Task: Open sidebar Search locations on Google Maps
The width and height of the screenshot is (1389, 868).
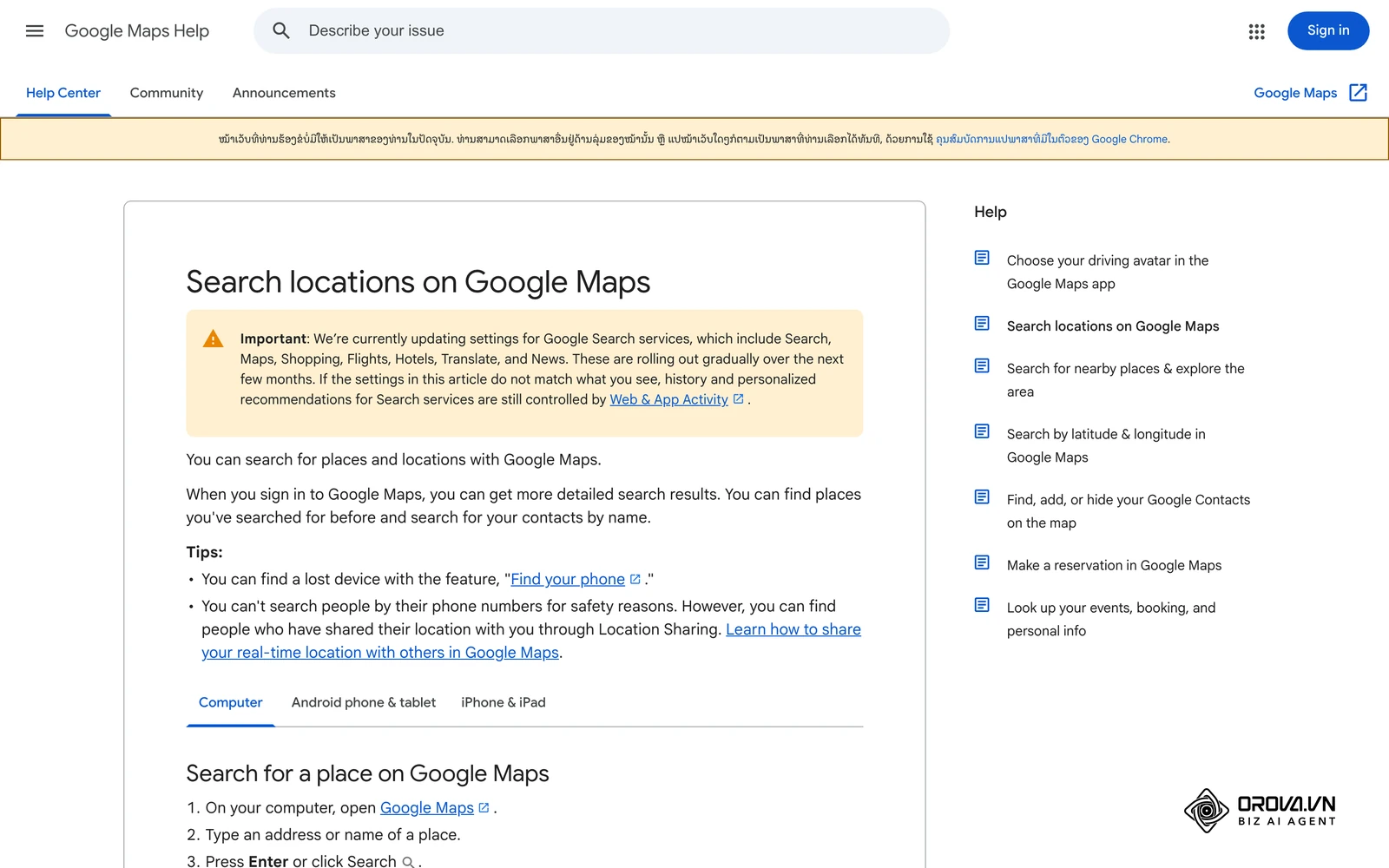Action: point(1113,326)
